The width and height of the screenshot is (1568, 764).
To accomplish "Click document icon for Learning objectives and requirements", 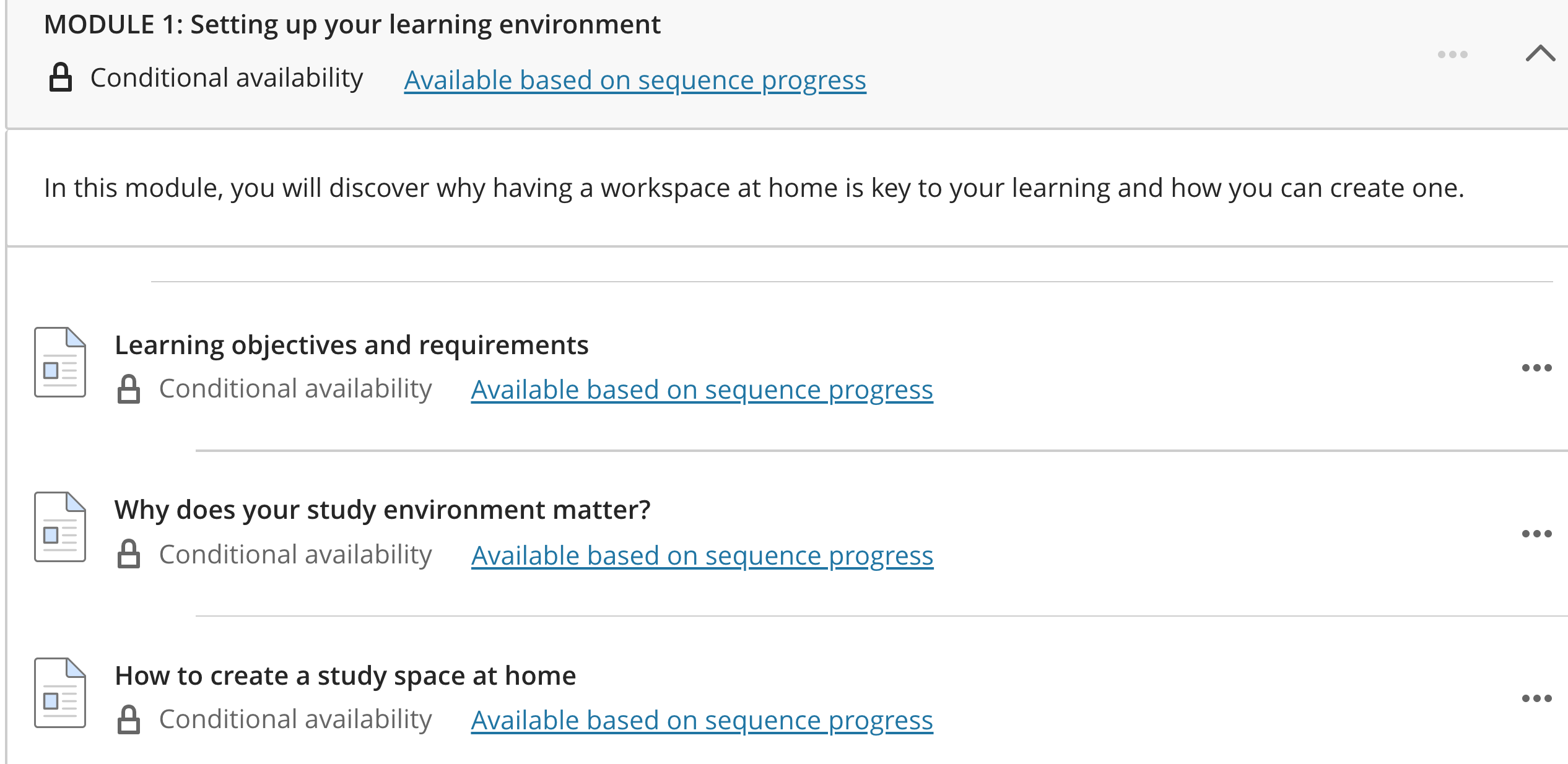I will point(60,362).
